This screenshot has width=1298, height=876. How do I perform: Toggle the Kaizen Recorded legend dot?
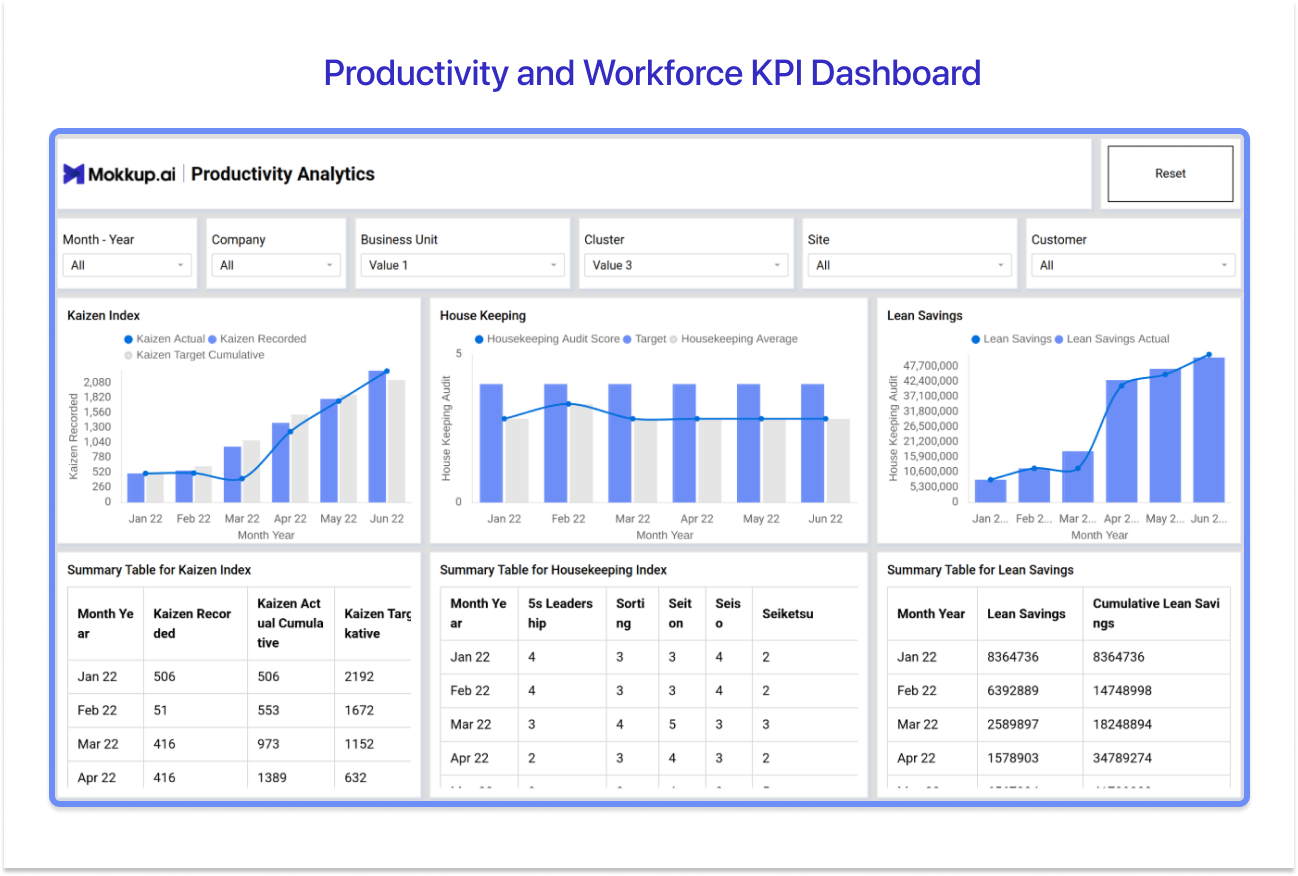point(212,339)
